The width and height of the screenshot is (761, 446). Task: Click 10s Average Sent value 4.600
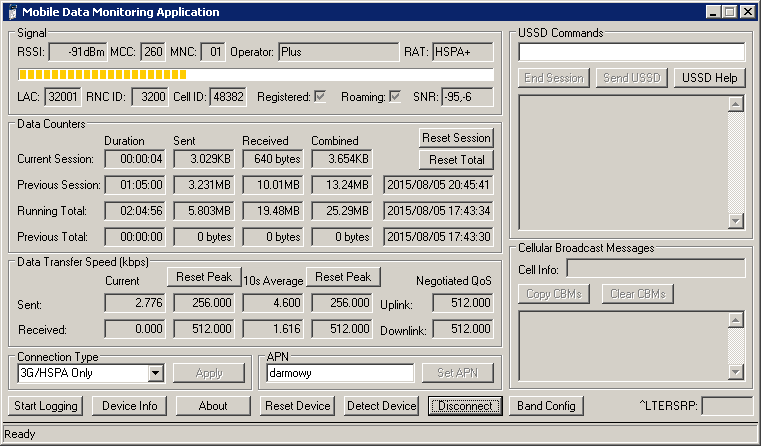click(x=273, y=303)
